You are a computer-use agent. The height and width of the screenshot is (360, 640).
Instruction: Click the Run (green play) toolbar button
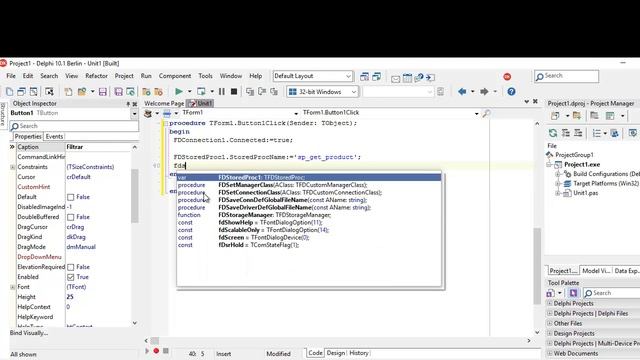click(x=179, y=91)
